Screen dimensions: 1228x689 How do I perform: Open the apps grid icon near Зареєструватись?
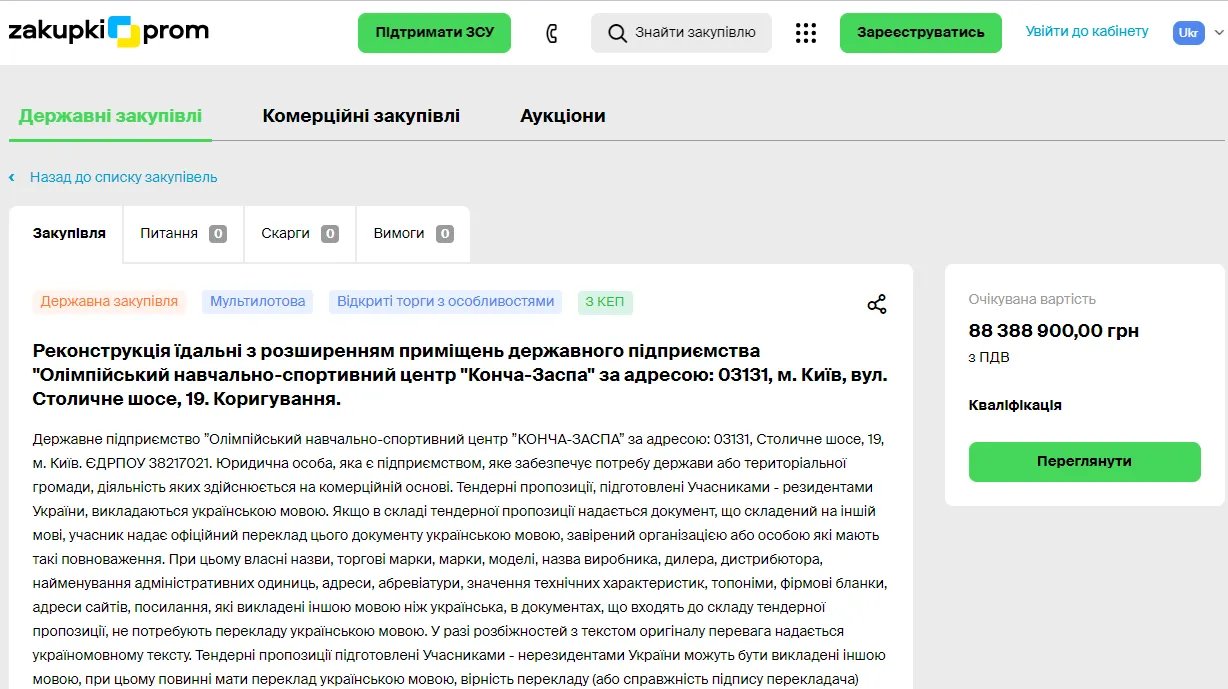[806, 32]
